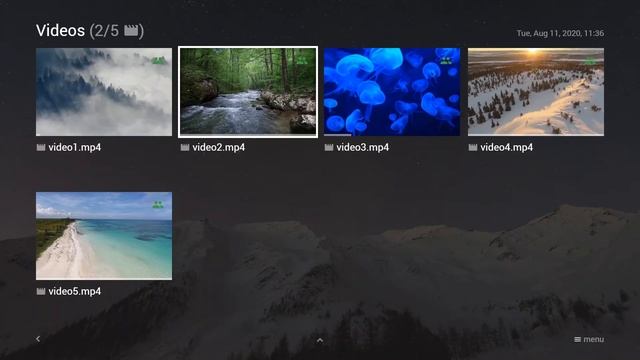Click the date and time display
Screen dimensions: 640x360
click(x=560, y=33)
